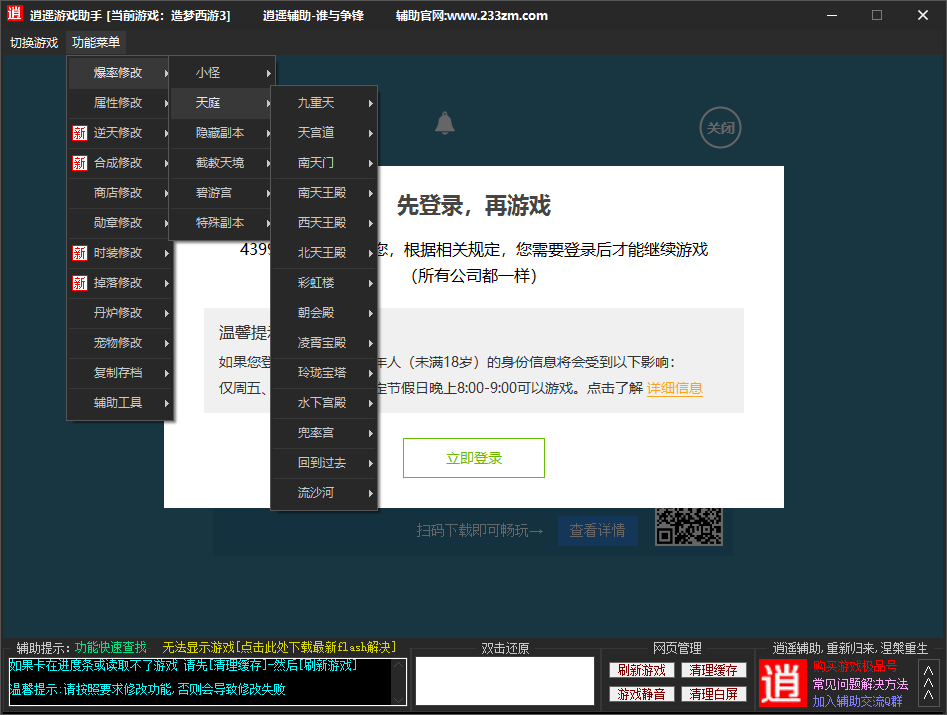Toggle 清理白屏 in the 网页管理 panel
The width and height of the screenshot is (947, 715).
(x=713, y=693)
